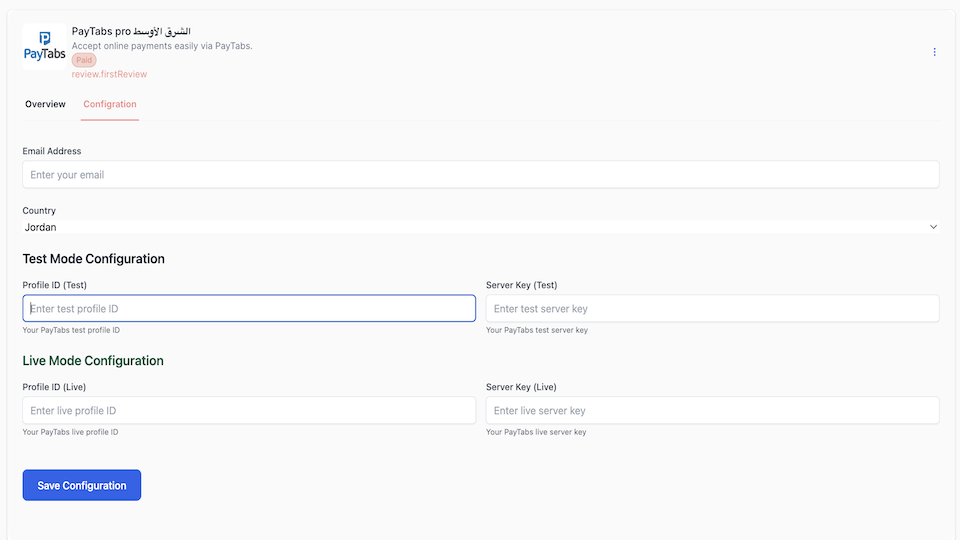Click the Country dropdown chevron arrow
The height and width of the screenshot is (540, 960).
pyautogui.click(x=933, y=227)
